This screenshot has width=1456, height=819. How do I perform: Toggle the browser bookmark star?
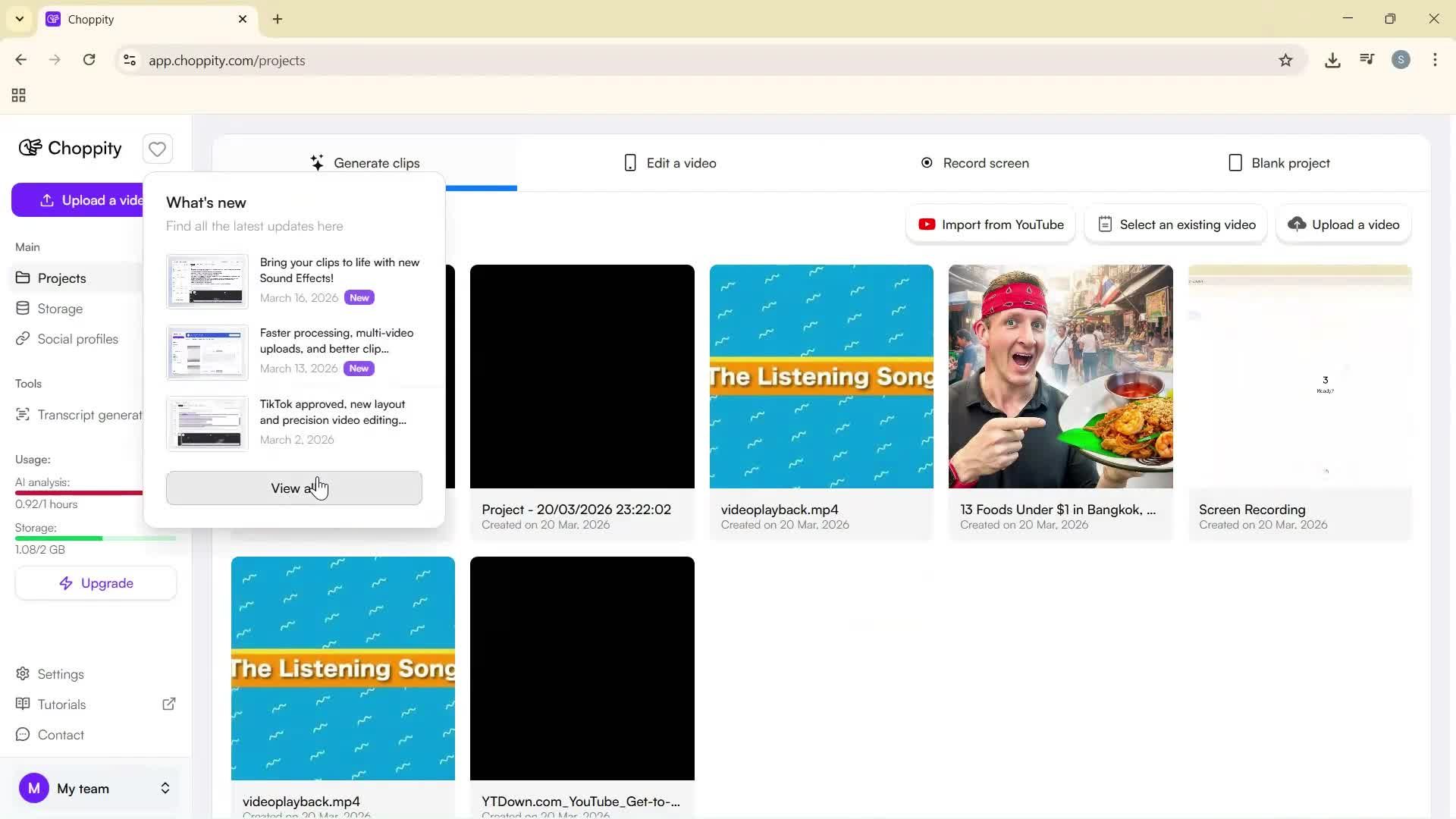pos(1287,60)
